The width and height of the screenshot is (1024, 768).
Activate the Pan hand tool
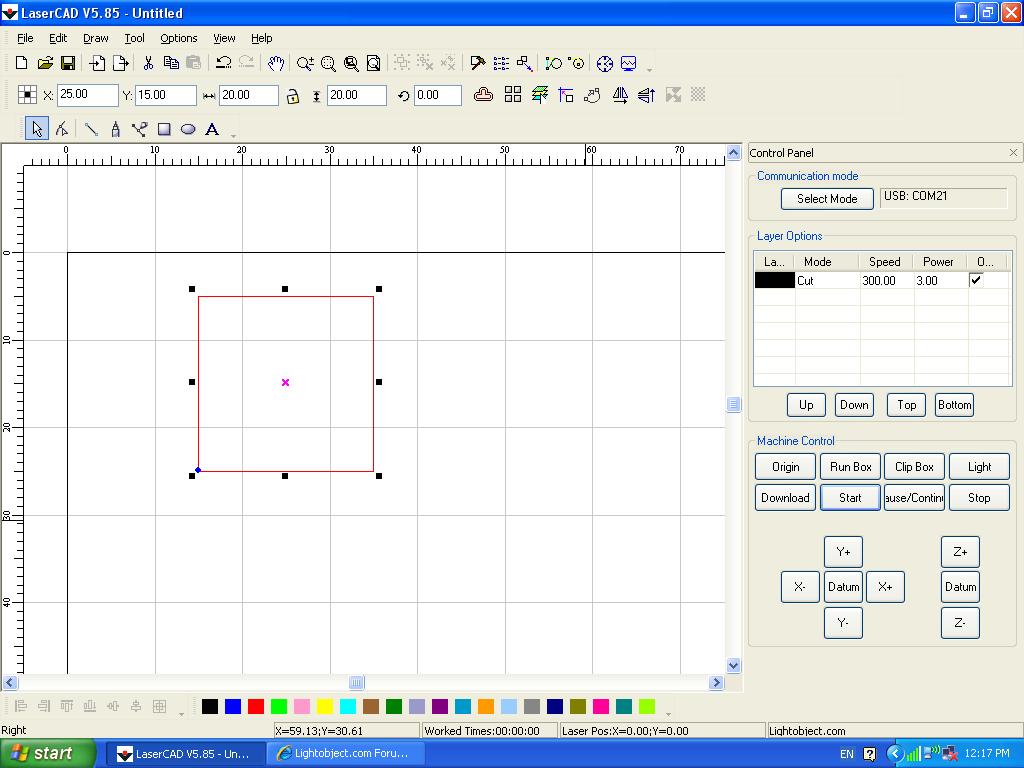click(x=276, y=63)
